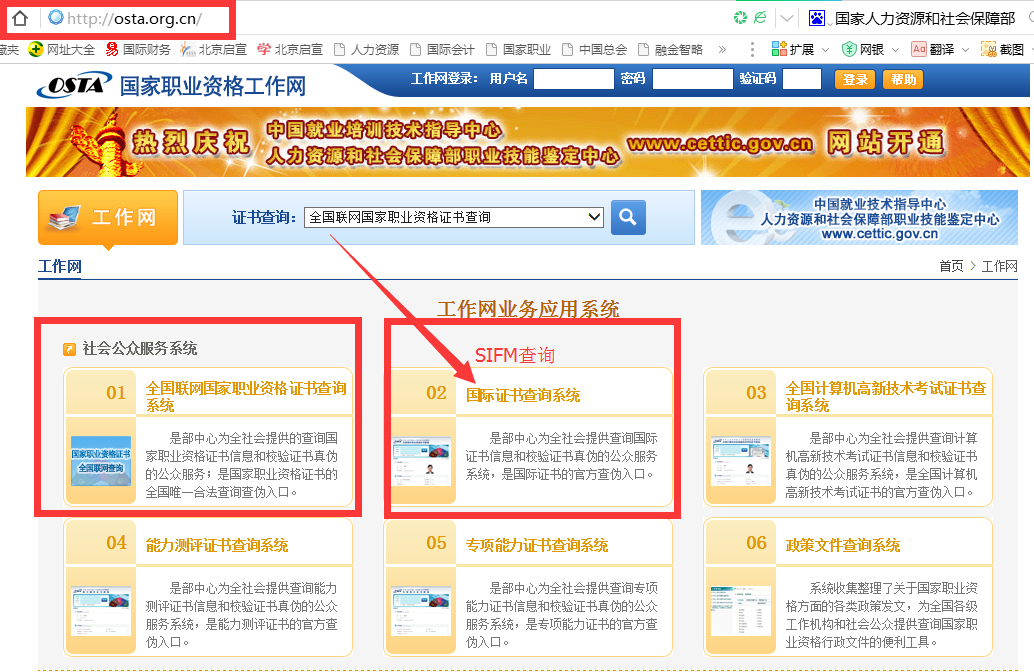The height and width of the screenshot is (672, 1034).
Task: Open the 人力资源 bookmark
Action: [x=366, y=49]
